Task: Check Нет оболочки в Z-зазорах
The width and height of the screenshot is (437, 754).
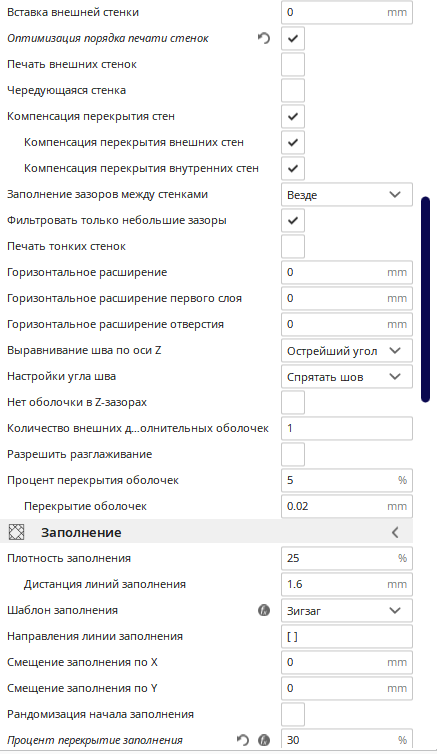Action: click(293, 402)
